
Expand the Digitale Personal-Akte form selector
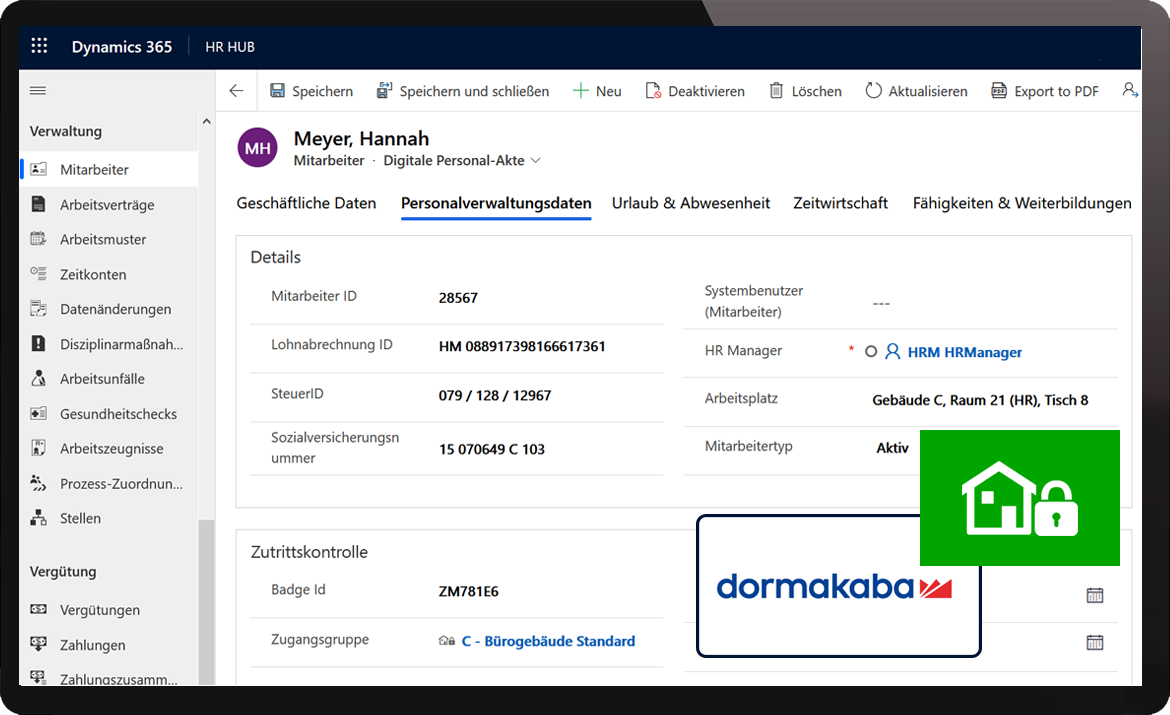pyautogui.click(x=535, y=160)
